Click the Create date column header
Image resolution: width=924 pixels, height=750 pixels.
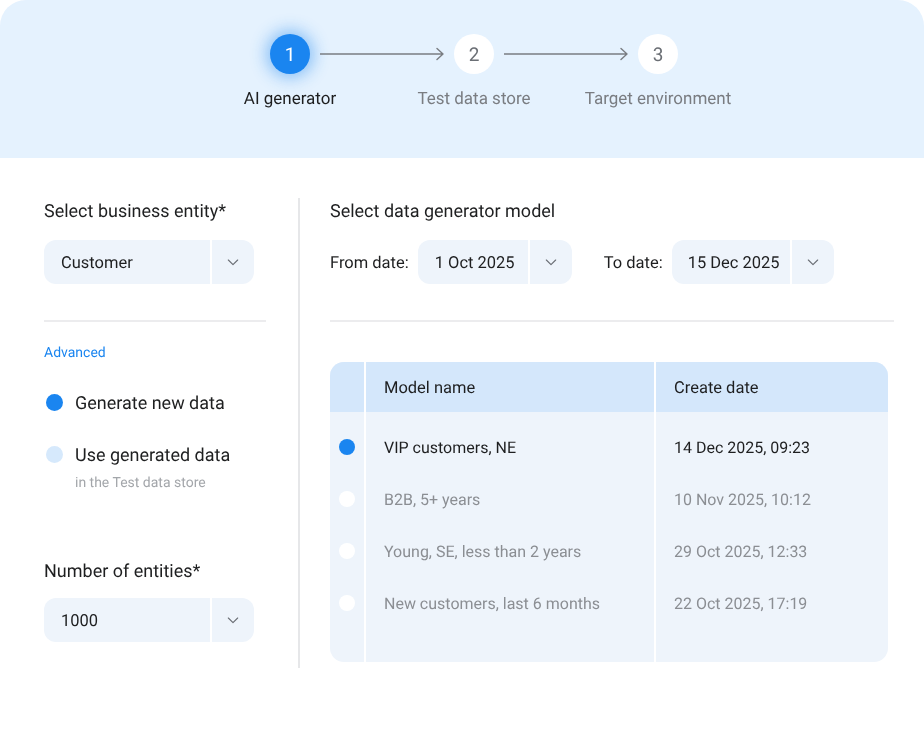pyautogui.click(x=772, y=387)
